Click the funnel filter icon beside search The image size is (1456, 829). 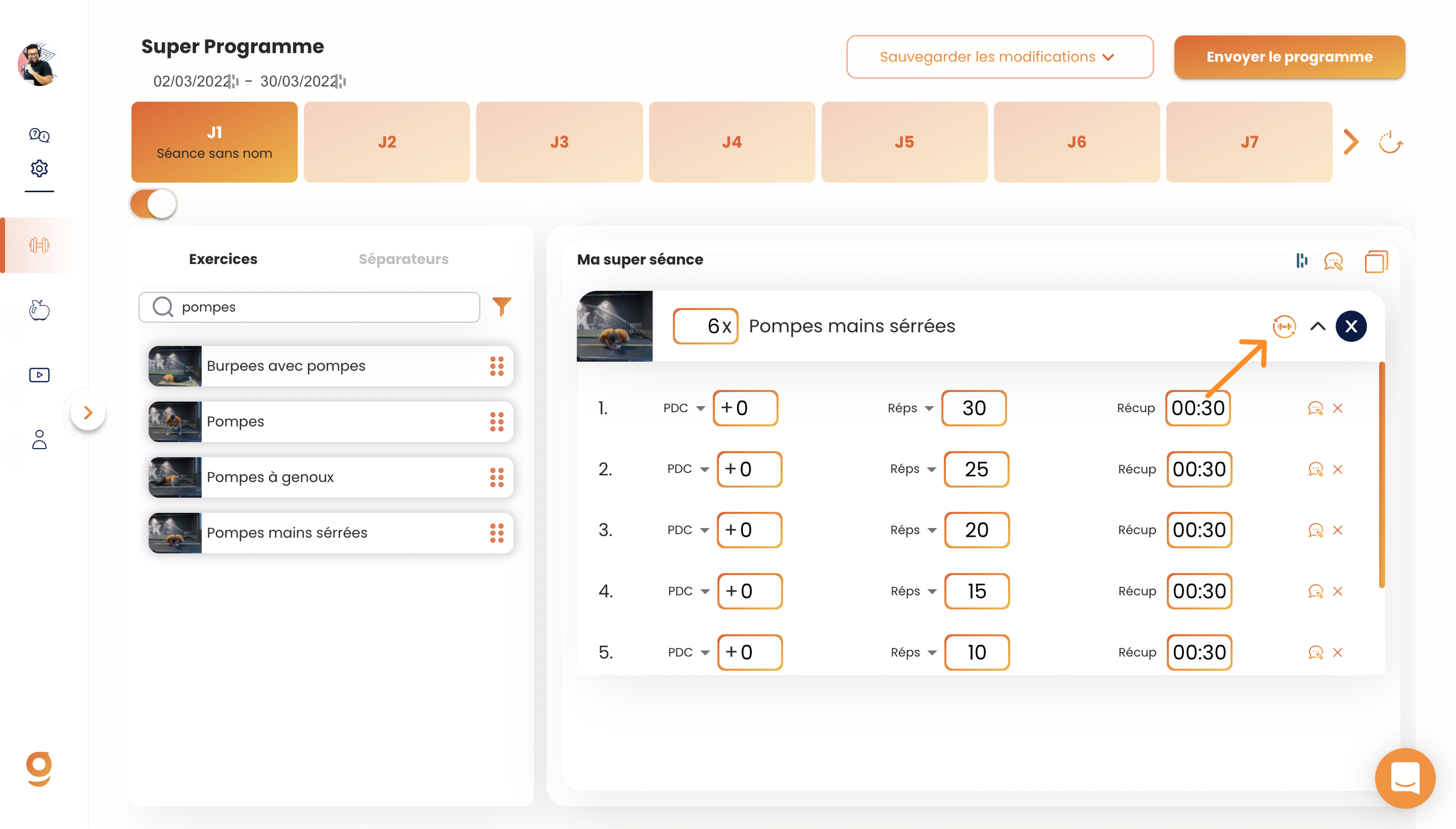pos(501,307)
